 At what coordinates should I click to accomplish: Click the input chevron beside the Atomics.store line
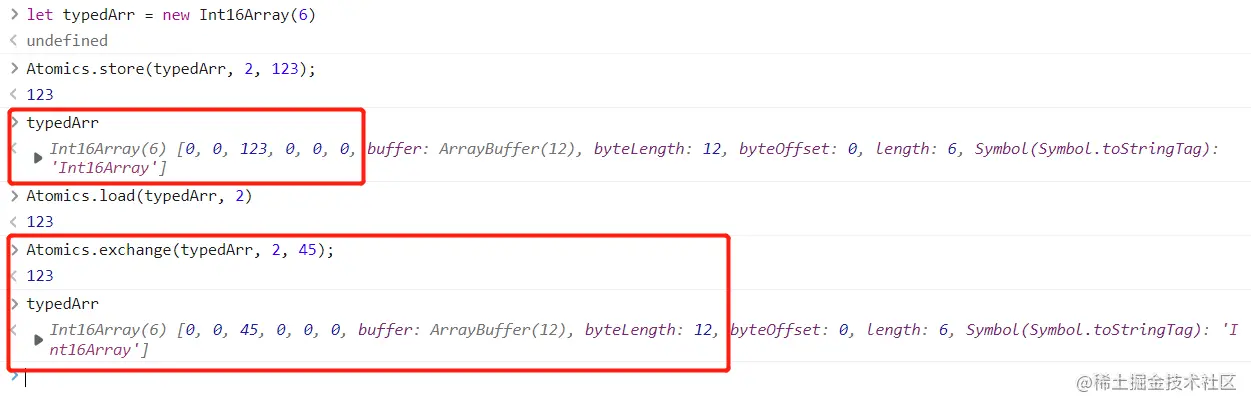[x=14, y=69]
